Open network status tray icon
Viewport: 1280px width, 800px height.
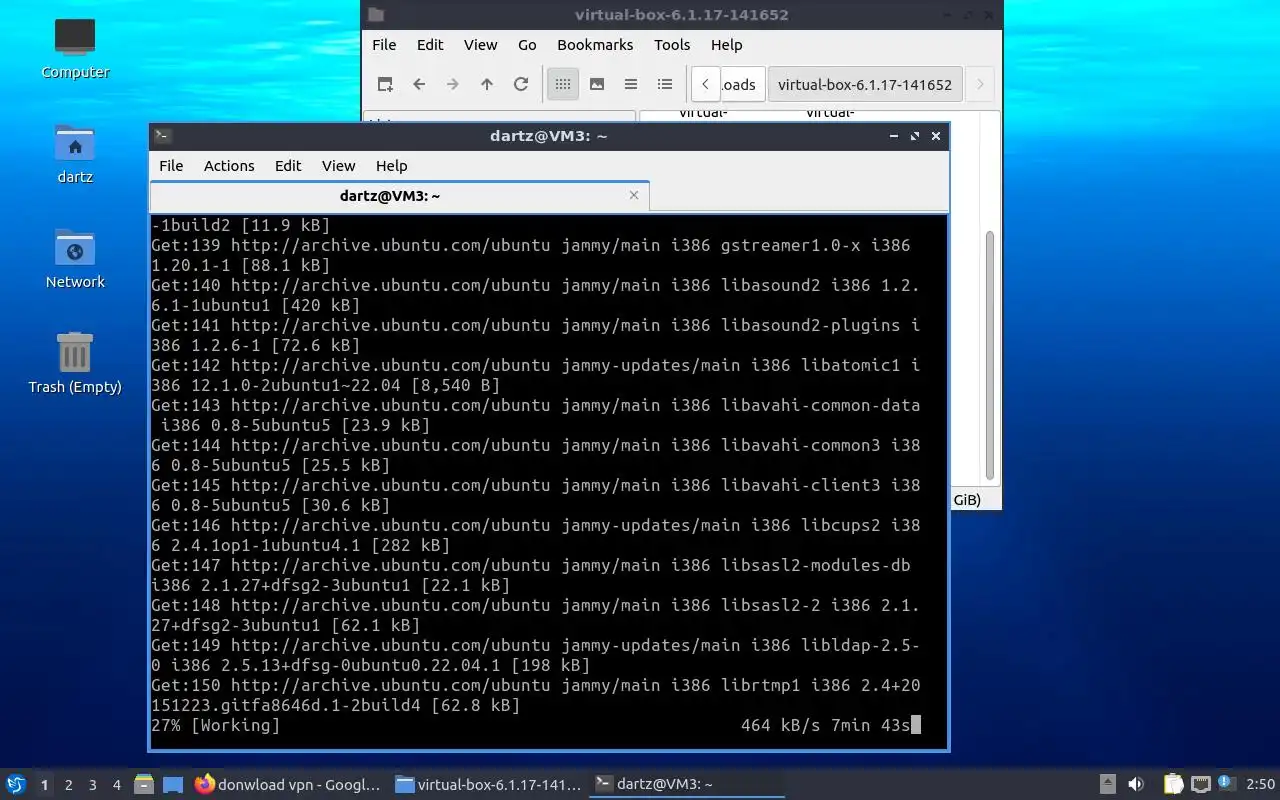(x=1200, y=785)
